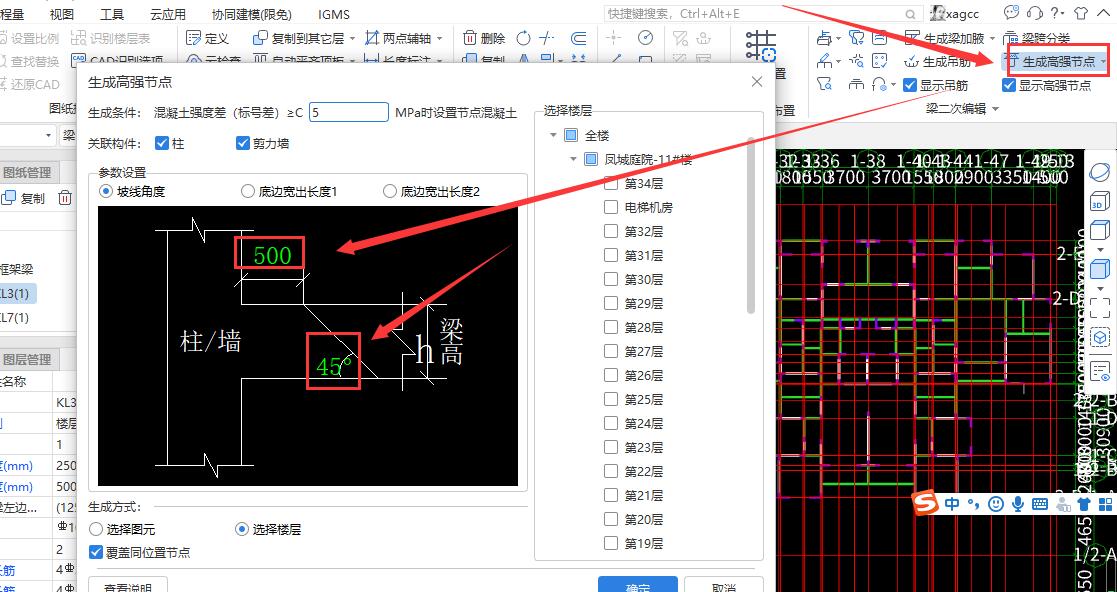Viewport: 1117px width, 592px height.
Task: Open the 生成梁加腋 dropdown arrow
Action: click(x=991, y=38)
